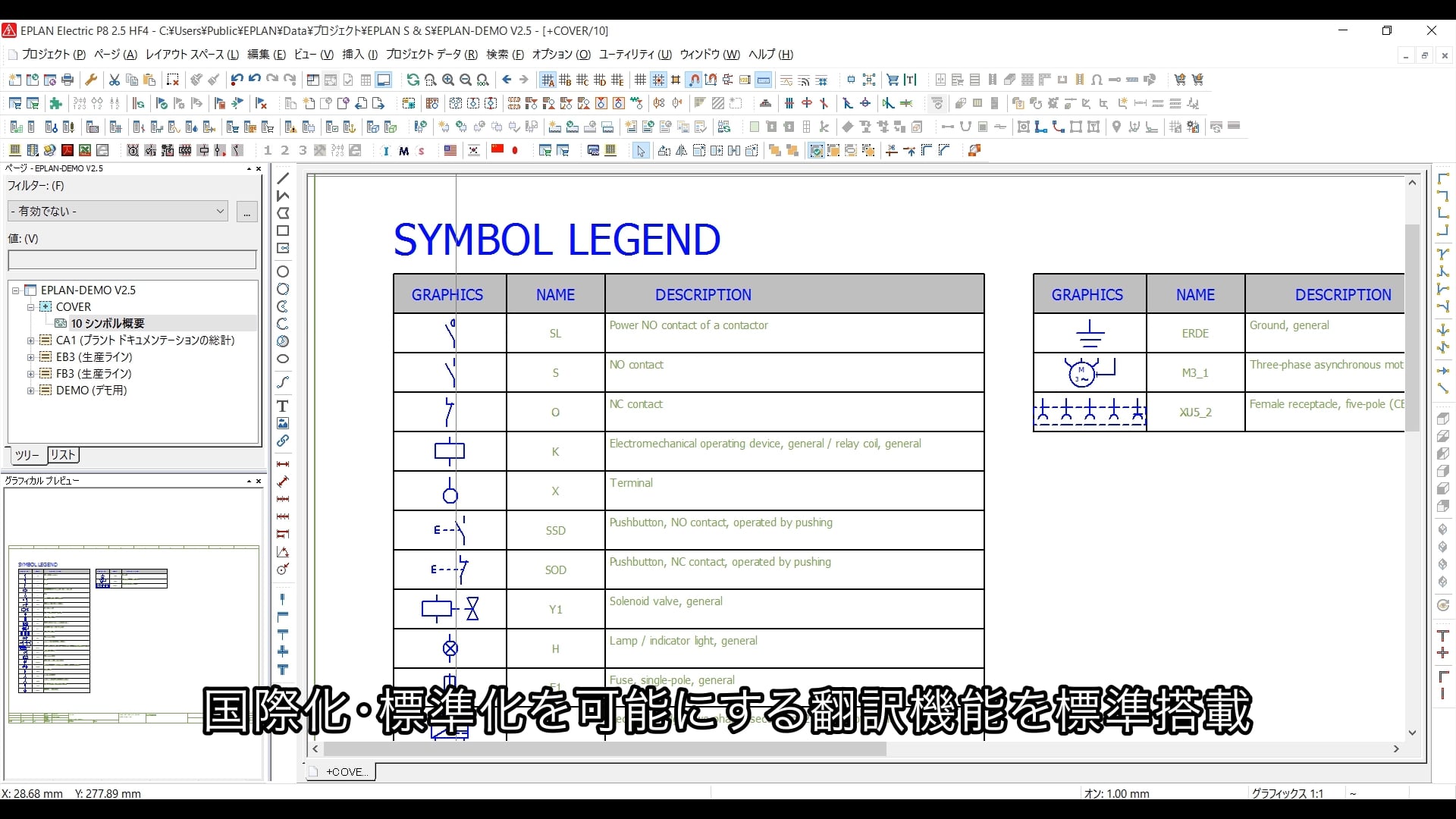The height and width of the screenshot is (819, 1456).
Task: Open the 編集 (E) menu
Action: click(x=267, y=55)
